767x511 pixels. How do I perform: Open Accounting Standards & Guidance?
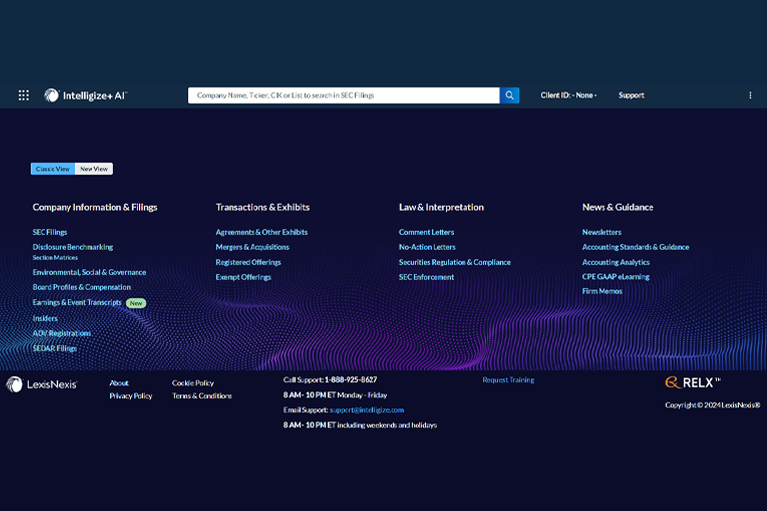[635, 247]
